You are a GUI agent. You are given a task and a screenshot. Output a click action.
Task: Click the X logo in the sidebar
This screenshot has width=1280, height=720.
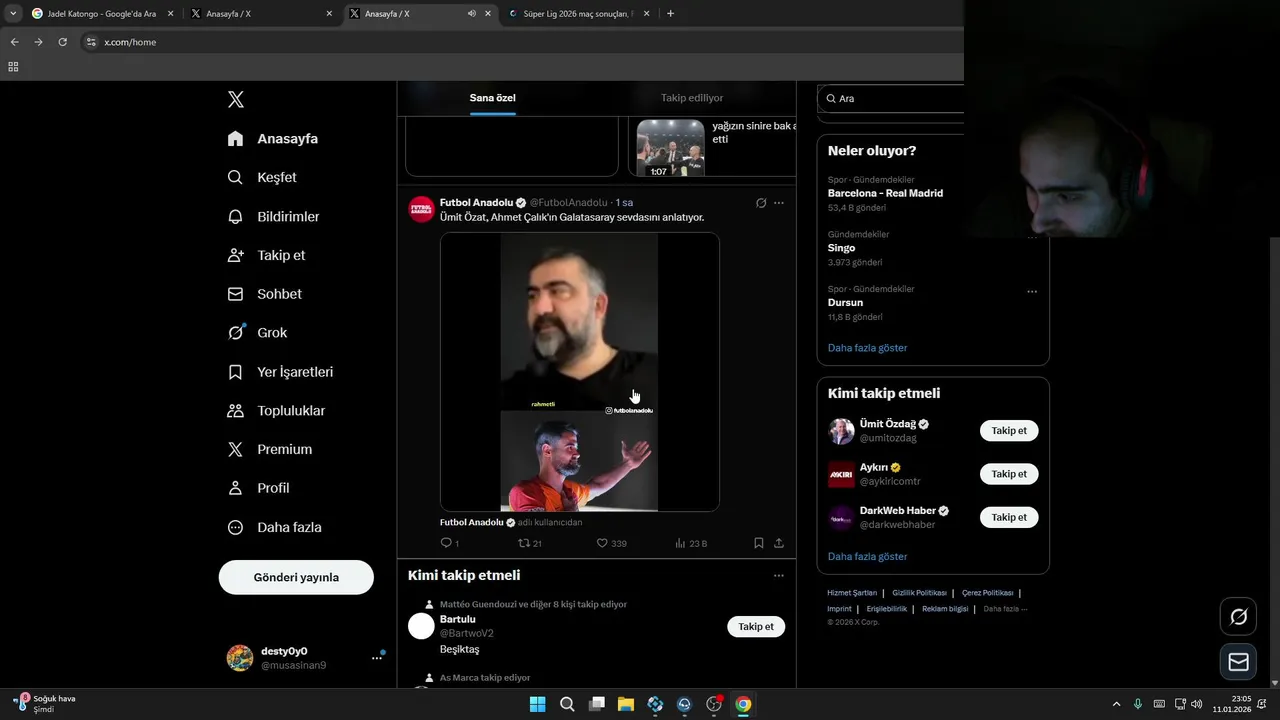[x=236, y=99]
